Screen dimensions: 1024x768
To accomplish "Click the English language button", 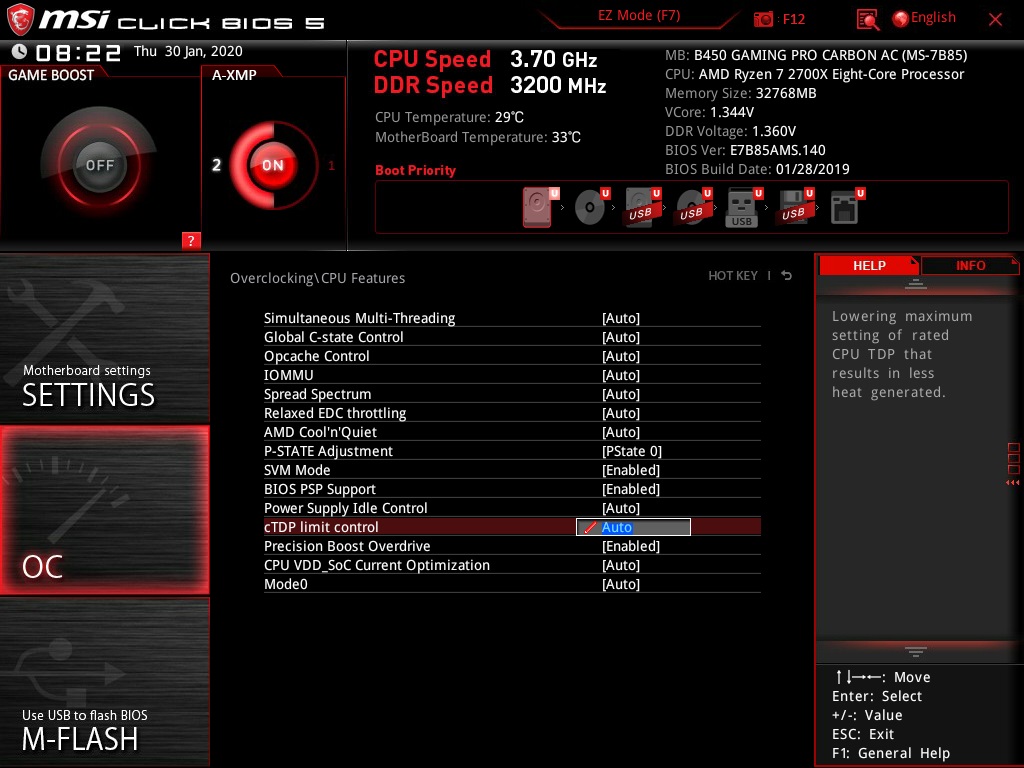I will click(x=933, y=18).
